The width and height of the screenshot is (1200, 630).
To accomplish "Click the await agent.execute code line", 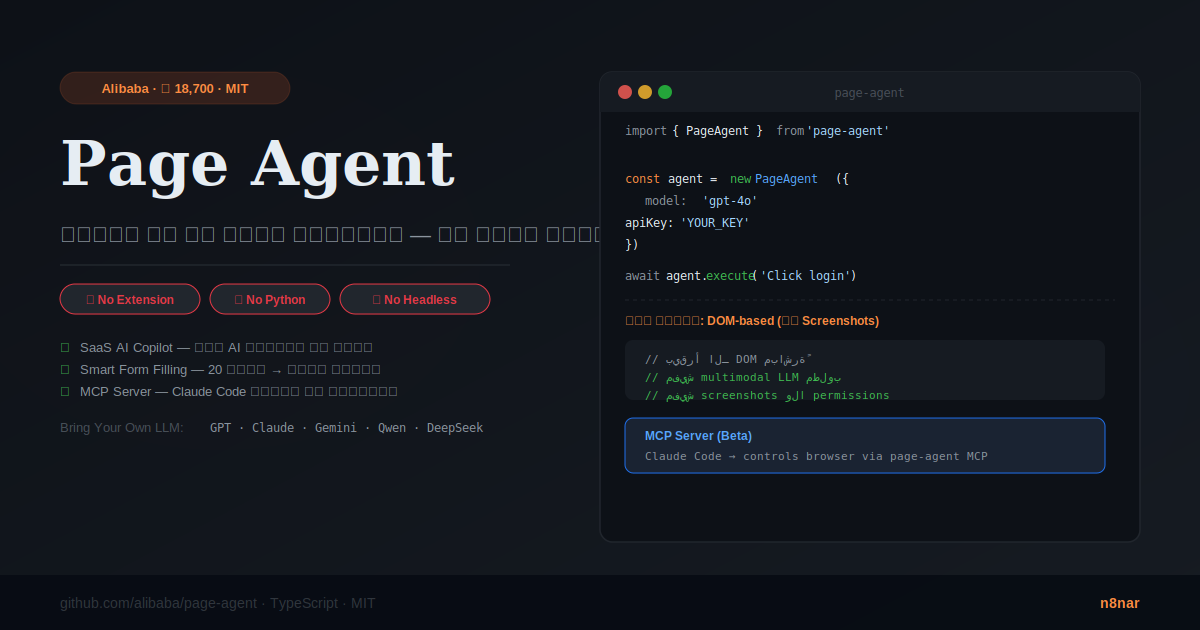I will (741, 275).
